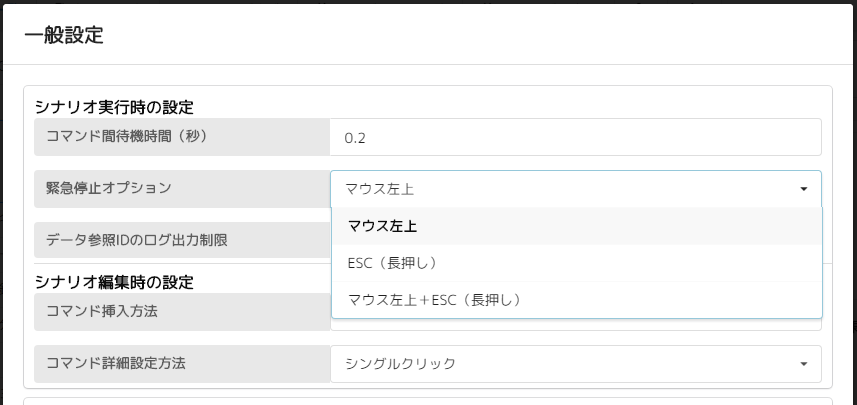Click the 一般設定 dialog title
The width and height of the screenshot is (857, 405).
(x=64, y=35)
